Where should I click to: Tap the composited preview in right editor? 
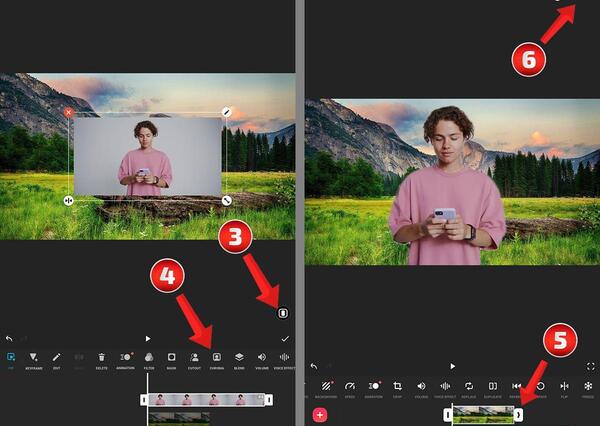(452, 182)
